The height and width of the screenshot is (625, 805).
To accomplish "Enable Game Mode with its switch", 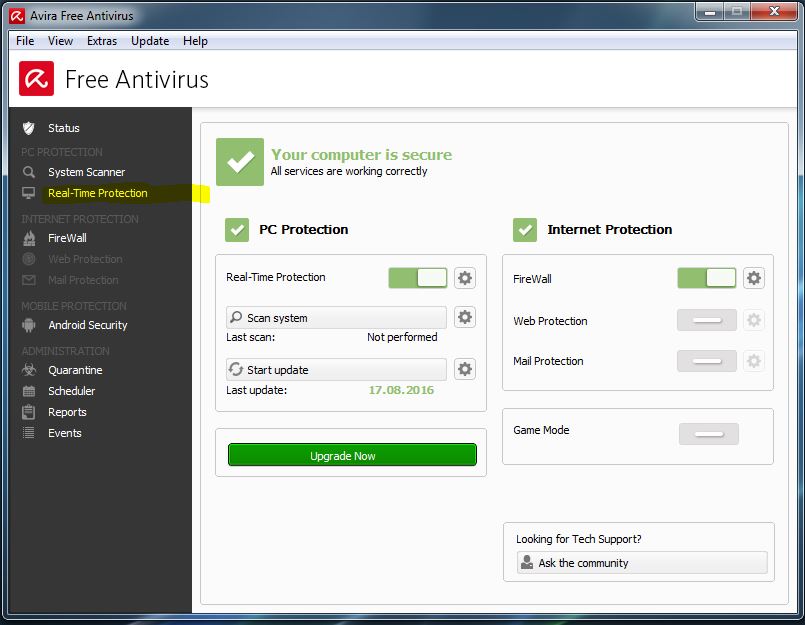I will point(708,434).
